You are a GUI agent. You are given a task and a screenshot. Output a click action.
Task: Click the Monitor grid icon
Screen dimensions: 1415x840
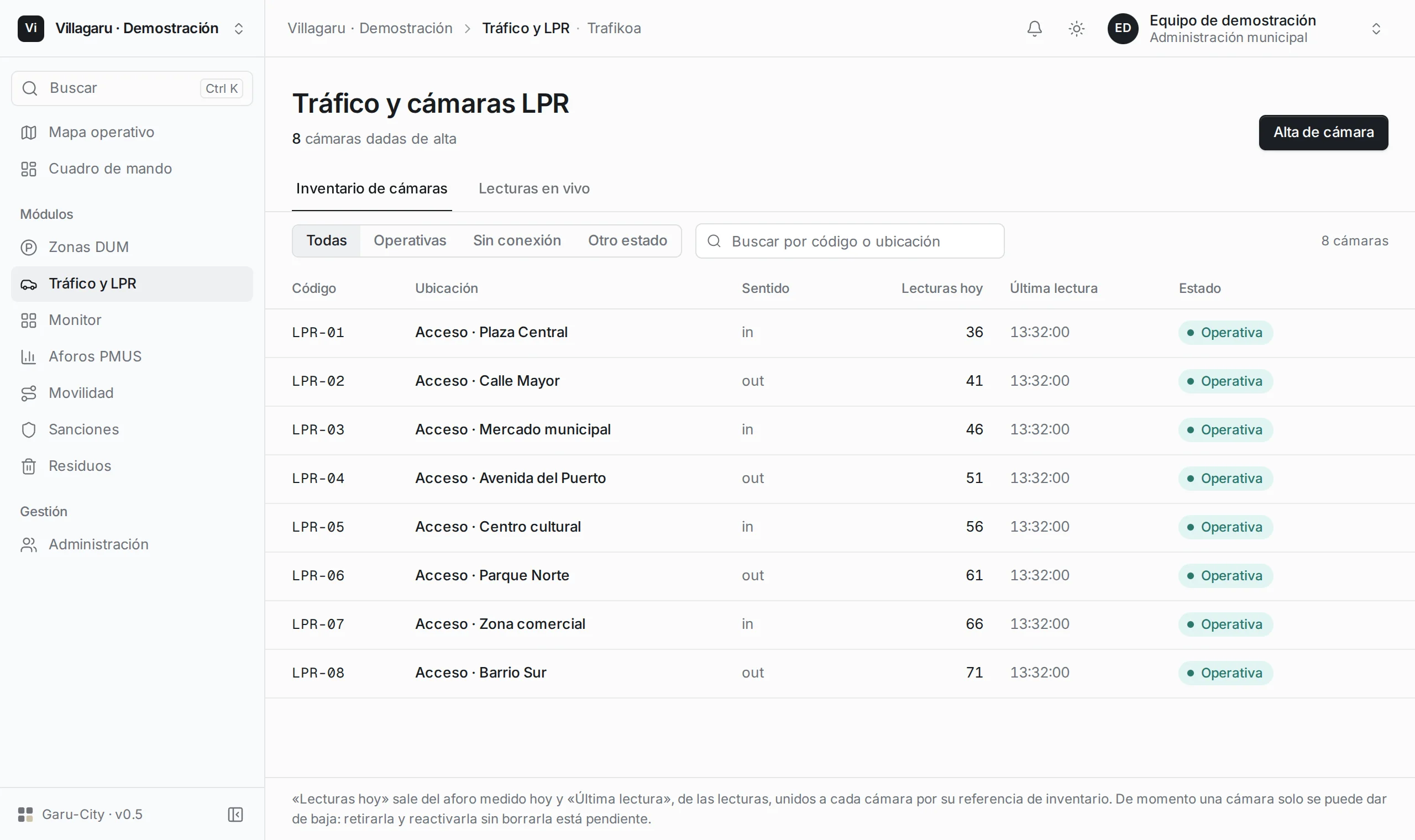tap(29, 321)
